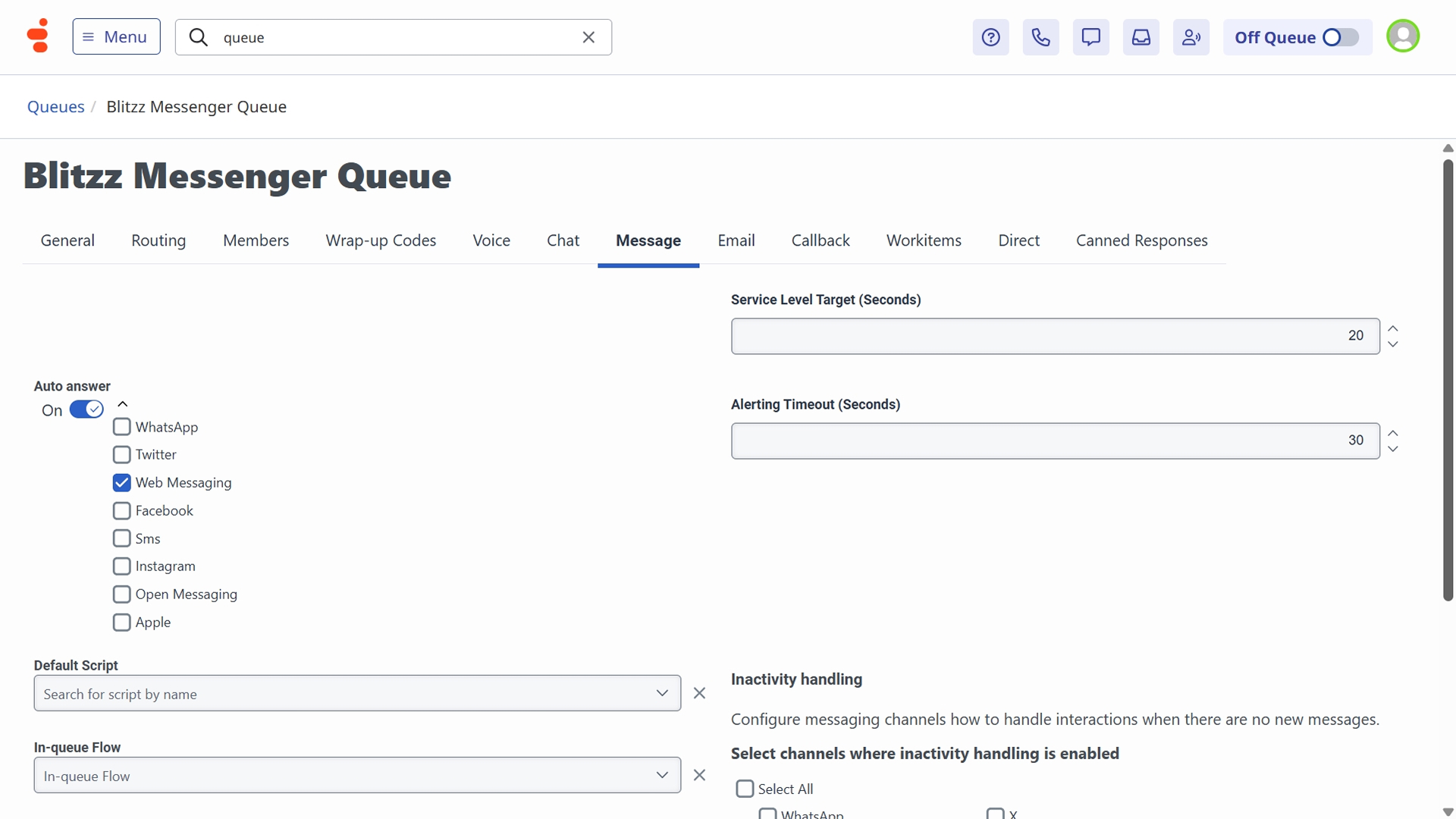1456x819 pixels.
Task: Switch to the Routing tab
Action: [158, 240]
